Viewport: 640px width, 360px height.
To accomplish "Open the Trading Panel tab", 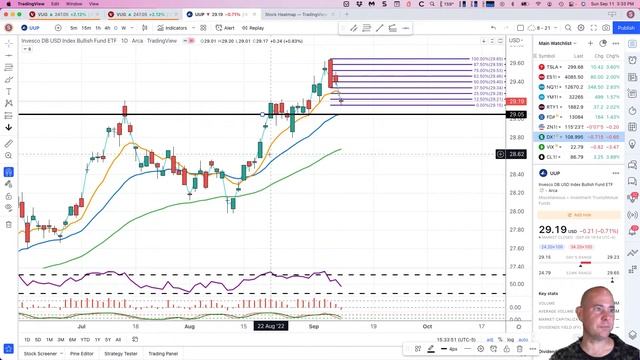I will pos(163,353).
